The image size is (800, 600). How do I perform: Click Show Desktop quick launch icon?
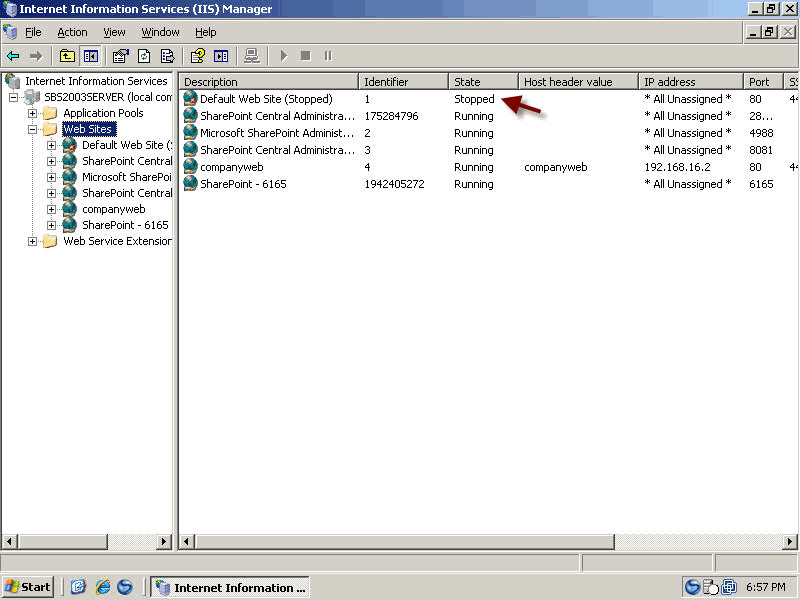click(x=78, y=587)
